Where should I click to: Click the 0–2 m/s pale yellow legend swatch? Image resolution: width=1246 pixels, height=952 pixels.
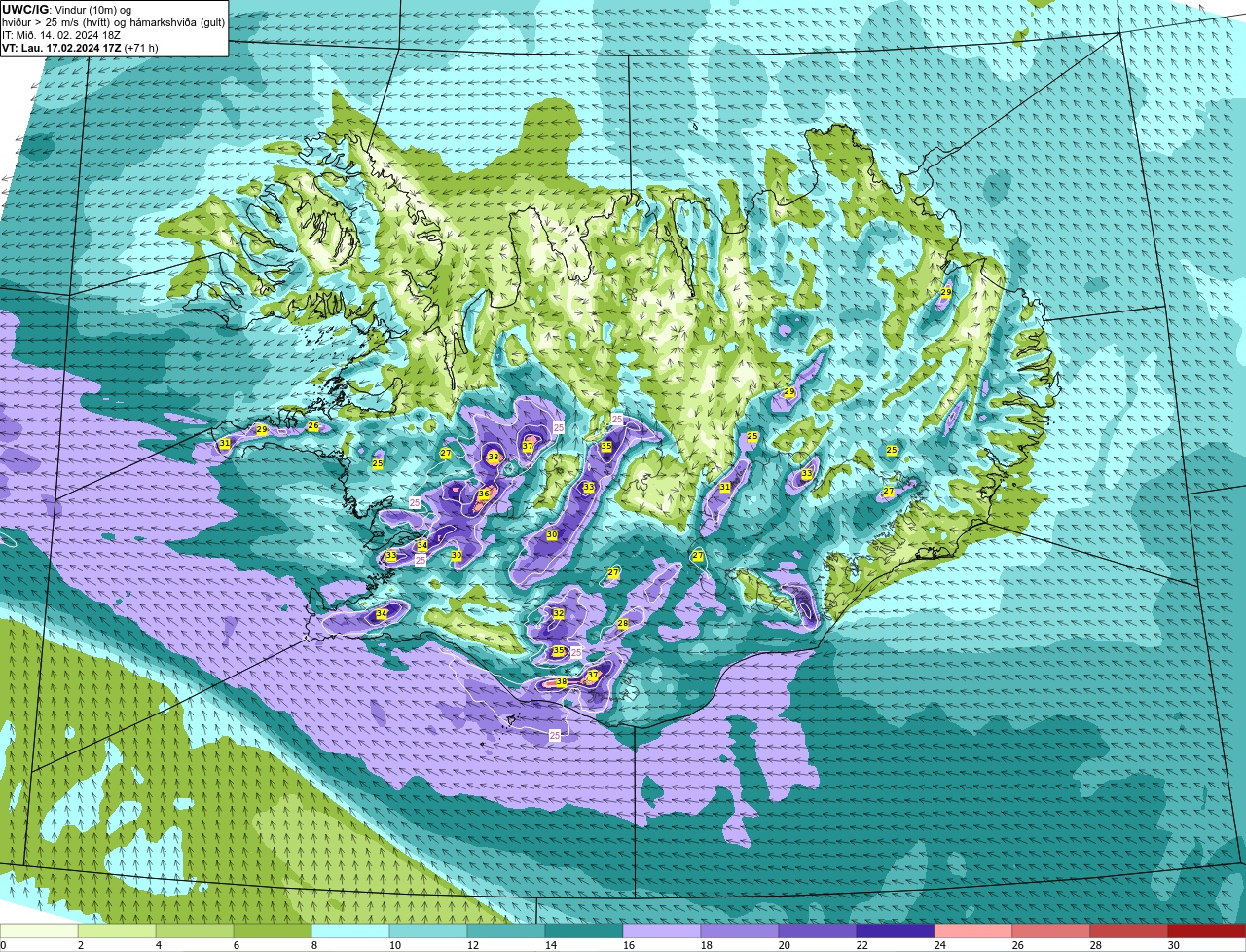(39, 932)
